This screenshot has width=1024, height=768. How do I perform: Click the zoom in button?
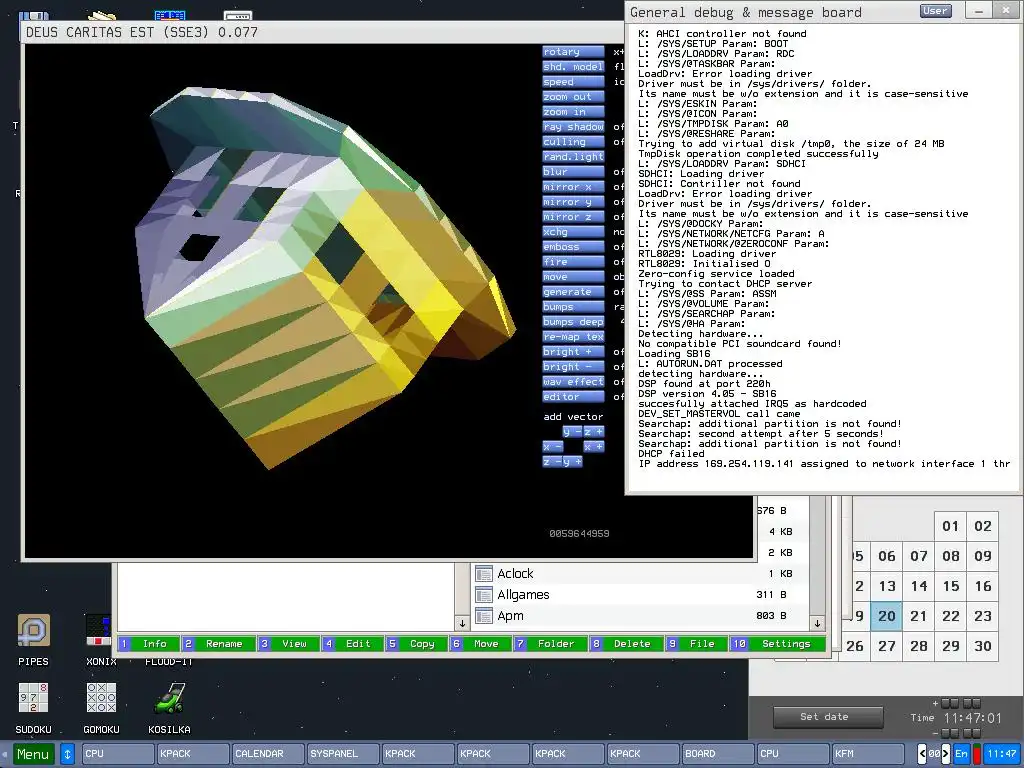pos(573,112)
